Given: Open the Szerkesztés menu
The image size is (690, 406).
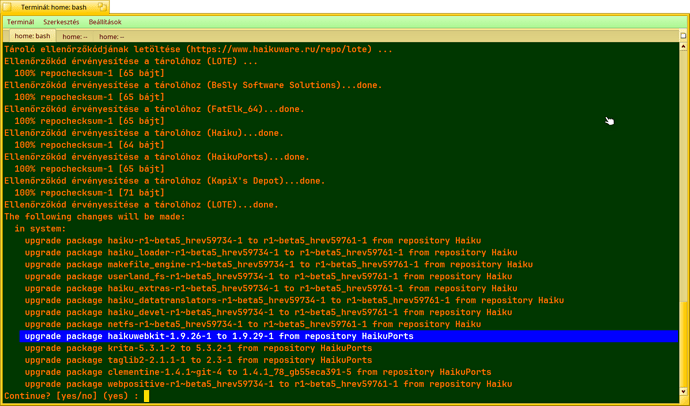Looking at the screenshot, I should tap(61, 22).
